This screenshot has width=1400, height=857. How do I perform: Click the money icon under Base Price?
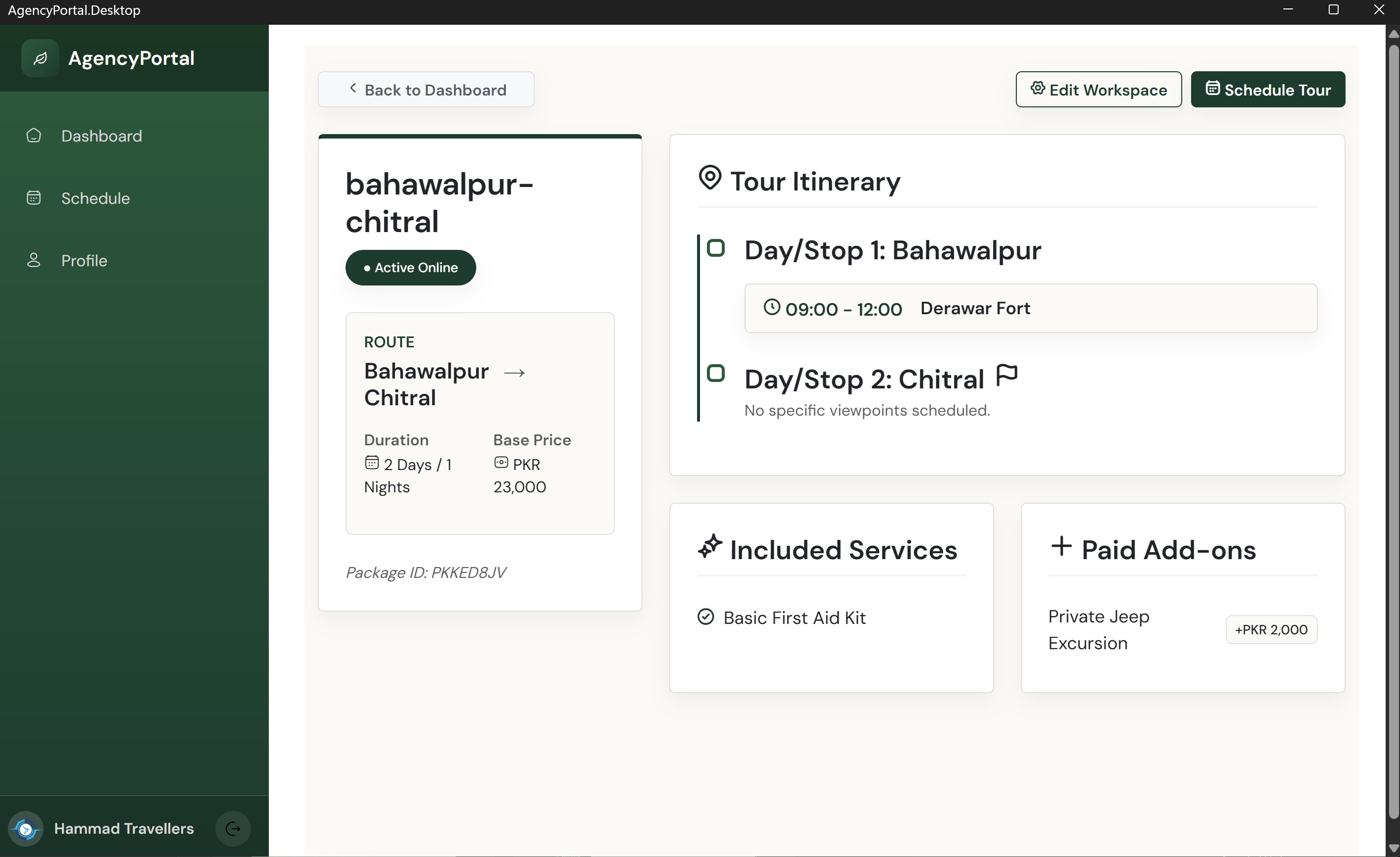[x=500, y=463]
